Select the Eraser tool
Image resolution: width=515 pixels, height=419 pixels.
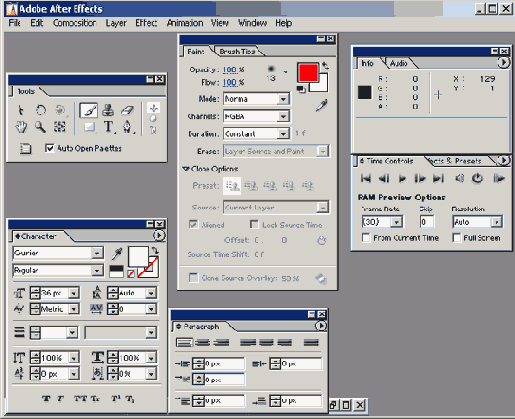pyautogui.click(x=127, y=110)
